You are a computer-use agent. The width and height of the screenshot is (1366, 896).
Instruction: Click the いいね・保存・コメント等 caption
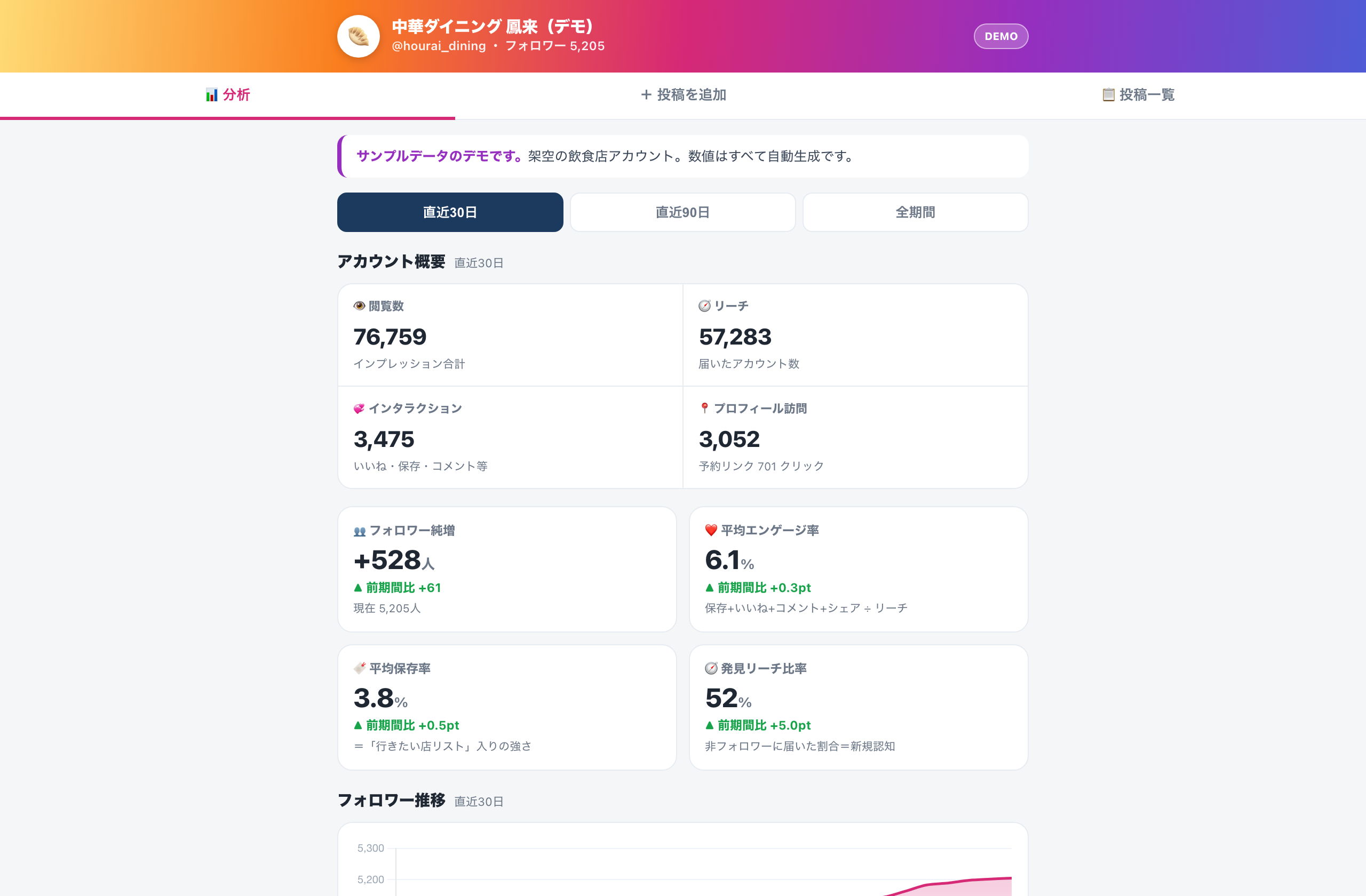point(420,466)
